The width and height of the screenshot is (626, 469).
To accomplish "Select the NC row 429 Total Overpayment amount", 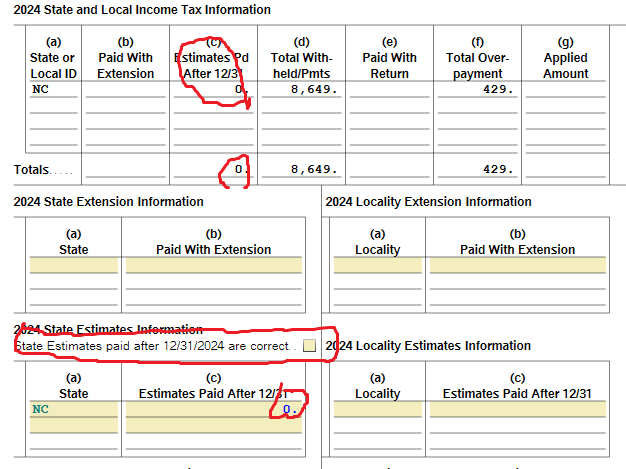I will (x=478, y=89).
